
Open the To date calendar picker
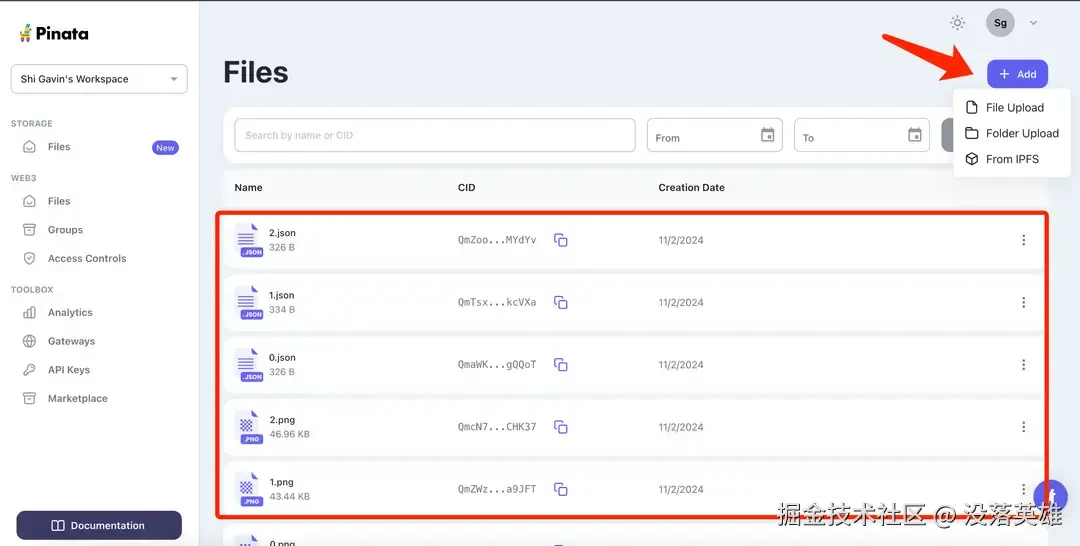(914, 136)
